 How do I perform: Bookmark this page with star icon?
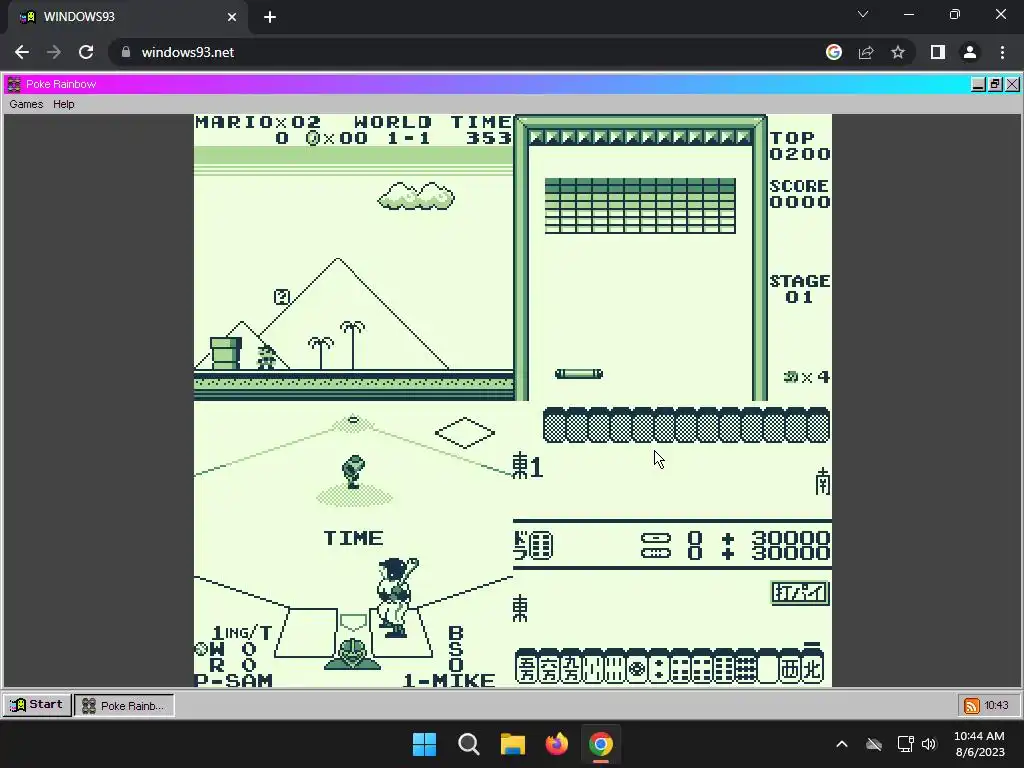click(x=898, y=52)
